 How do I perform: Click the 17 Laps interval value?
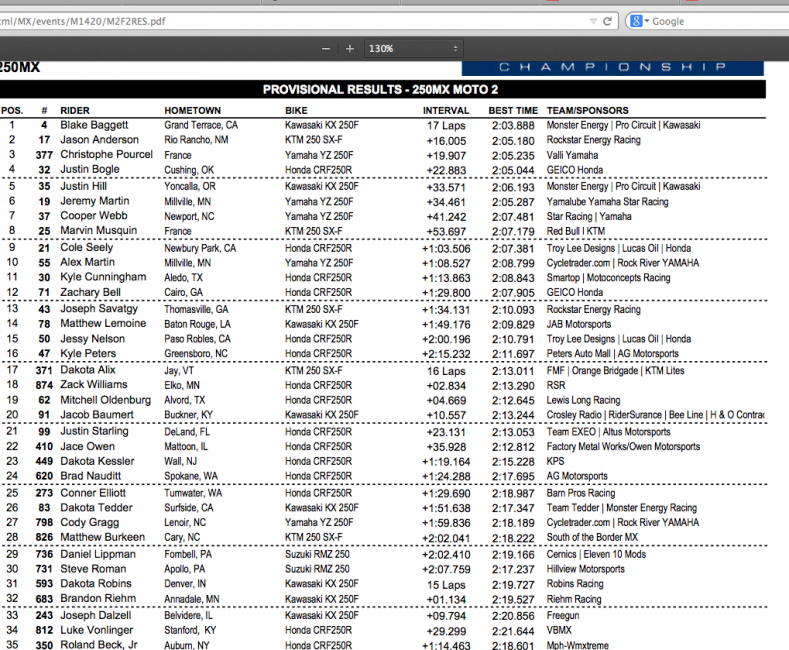click(x=446, y=126)
